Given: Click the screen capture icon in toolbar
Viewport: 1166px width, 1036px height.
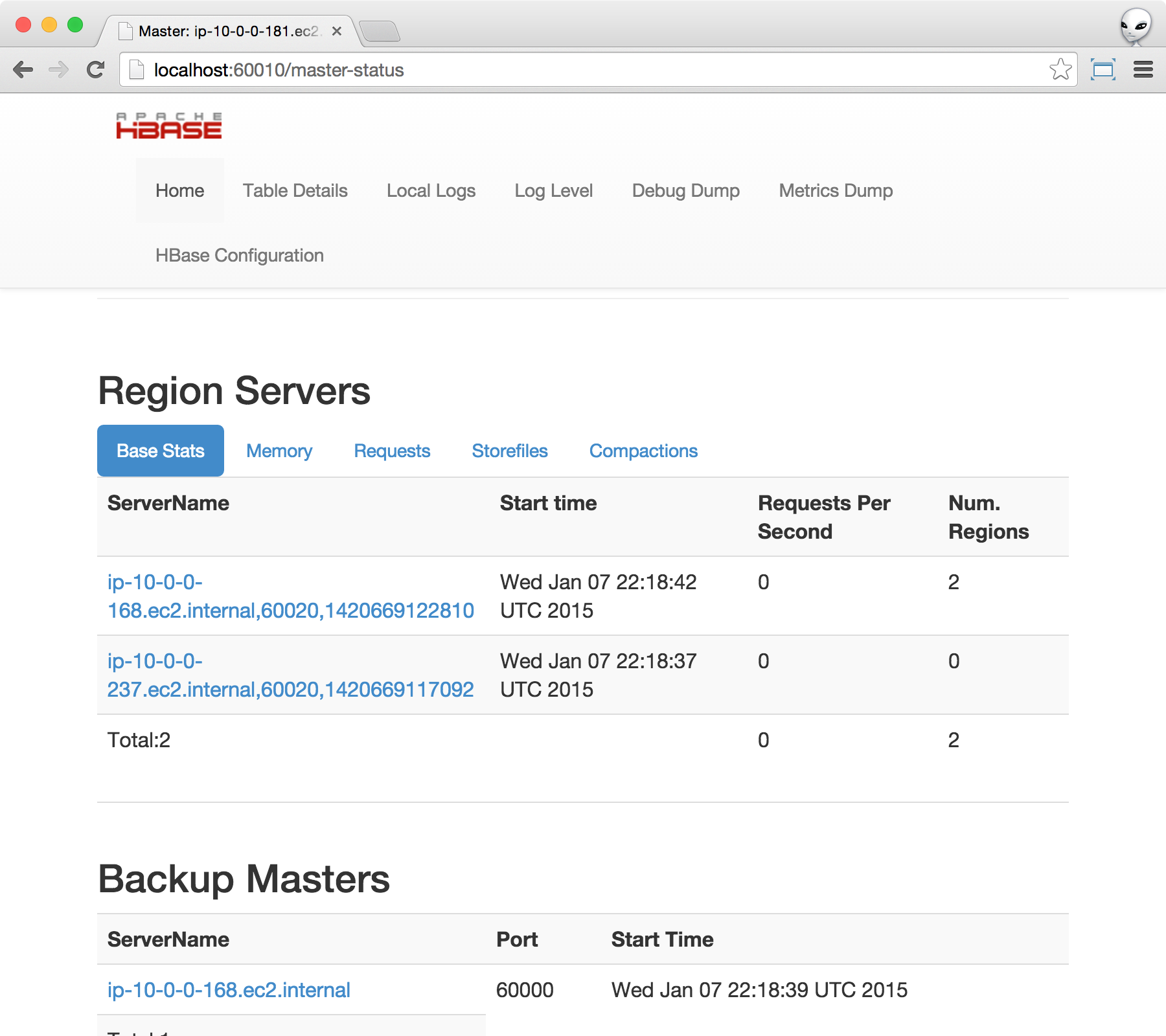Looking at the screenshot, I should [x=1103, y=69].
